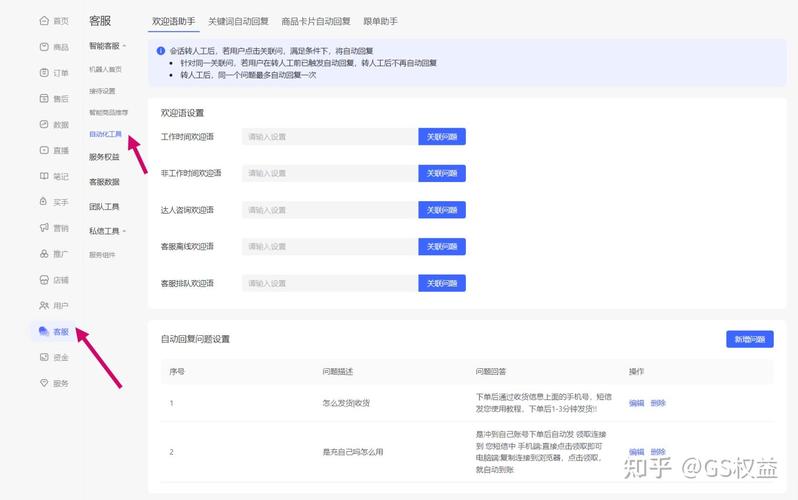Image resolution: width=798 pixels, height=500 pixels.
Task: Click 删除 link for 是充自己吗怎么用 row
Action: point(658,452)
